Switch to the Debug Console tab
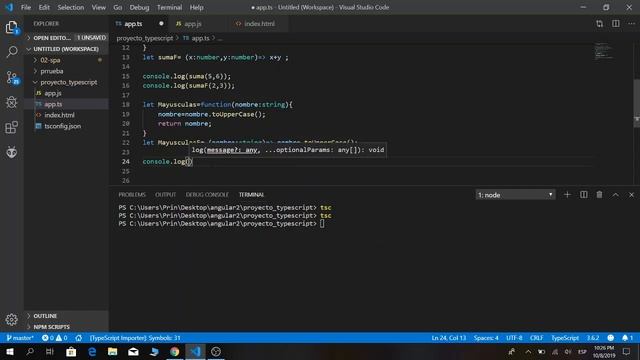Image resolution: width=640 pixels, height=360 pixels. (x=207, y=195)
